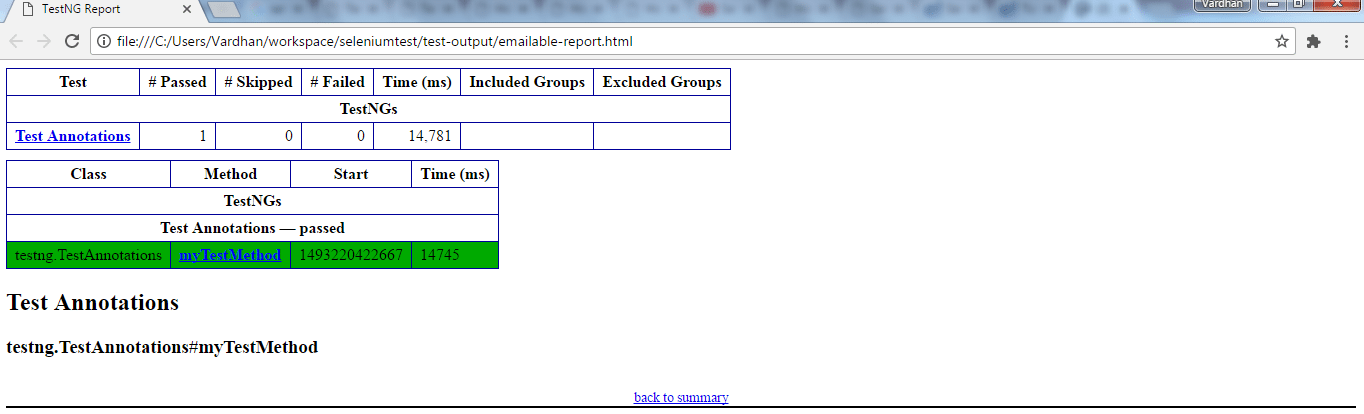The height and width of the screenshot is (414, 1364).
Task: Open the myTestMethod link
Action: 230,255
